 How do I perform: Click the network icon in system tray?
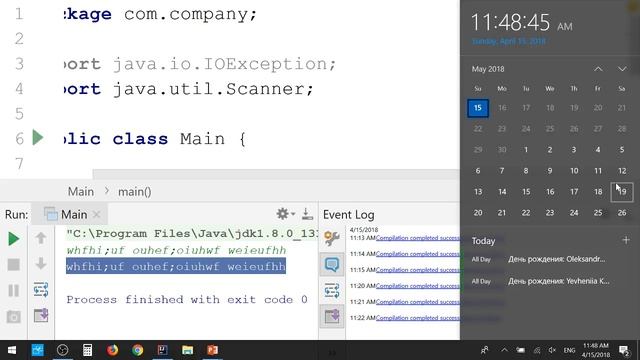point(537,350)
